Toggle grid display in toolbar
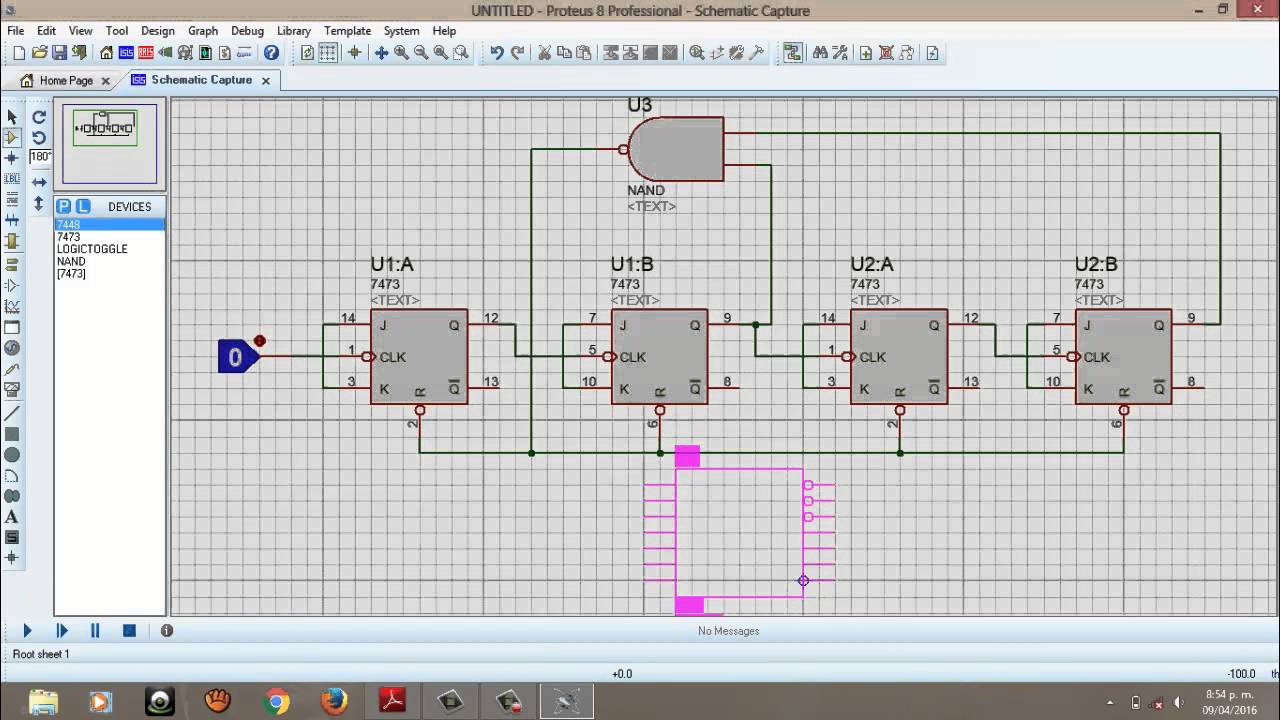The height and width of the screenshot is (720, 1280). tap(327, 53)
